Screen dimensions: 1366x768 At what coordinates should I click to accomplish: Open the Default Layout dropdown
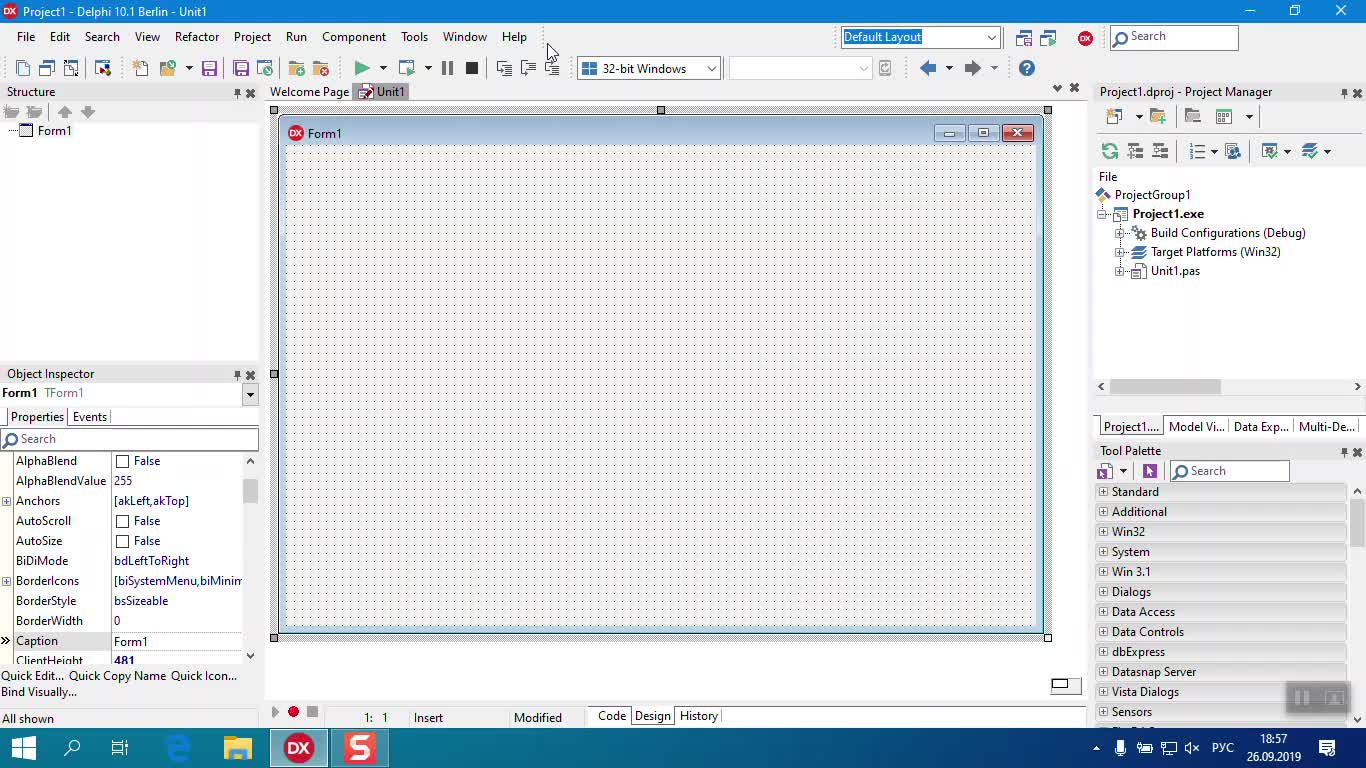[991, 37]
